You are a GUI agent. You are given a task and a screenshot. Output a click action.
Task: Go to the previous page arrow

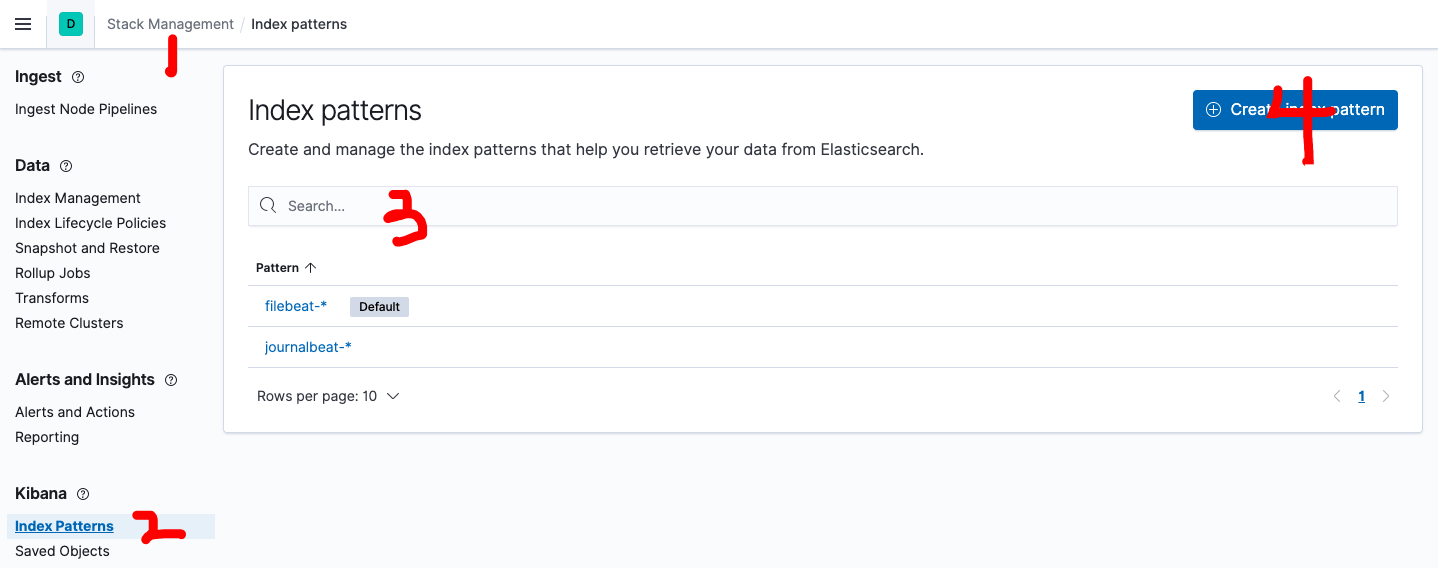(1337, 396)
